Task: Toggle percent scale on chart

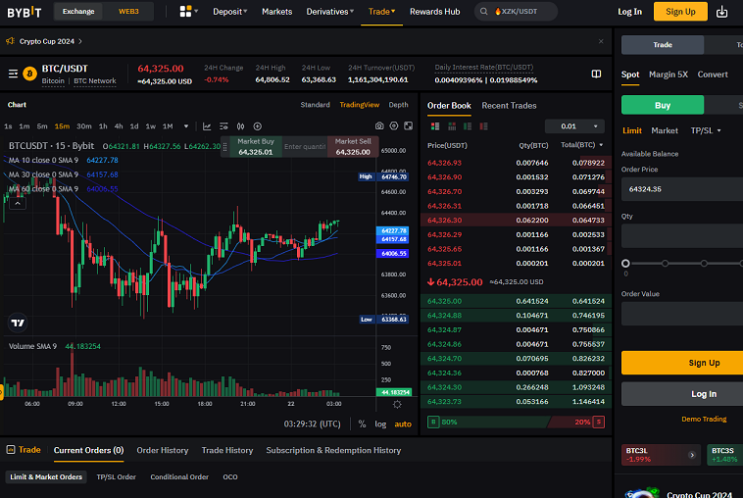Action: point(362,424)
